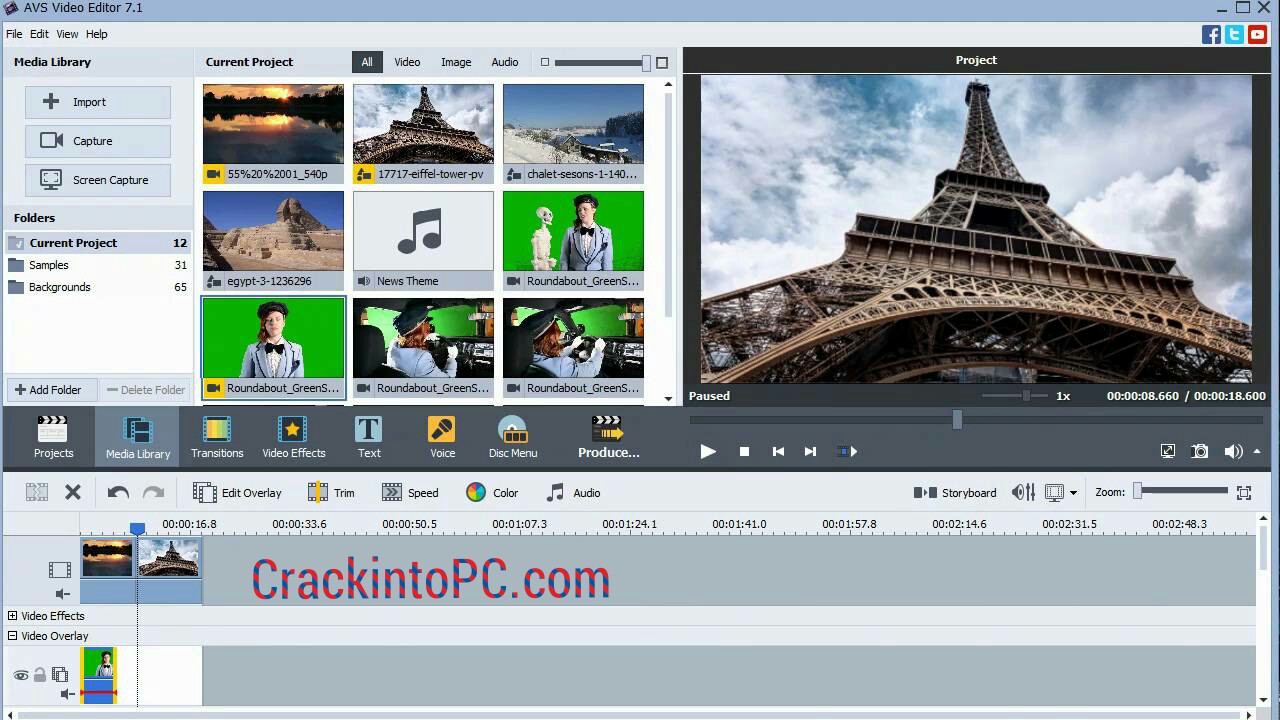Click the Video Overlay track group icon
The width and height of the screenshot is (1280, 720).
pos(60,675)
